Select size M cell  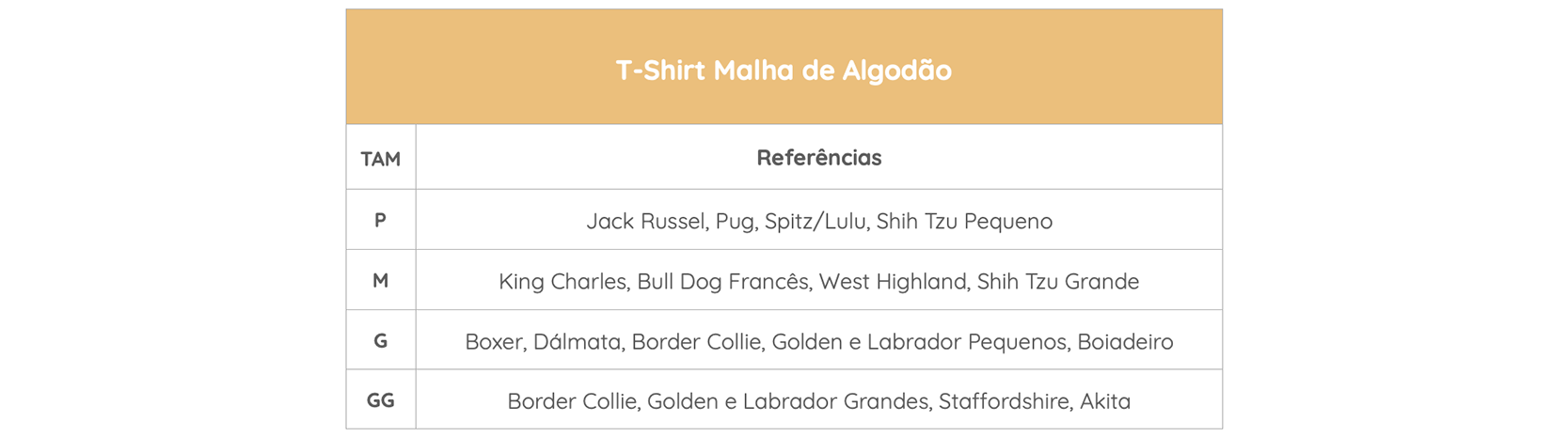[381, 280]
